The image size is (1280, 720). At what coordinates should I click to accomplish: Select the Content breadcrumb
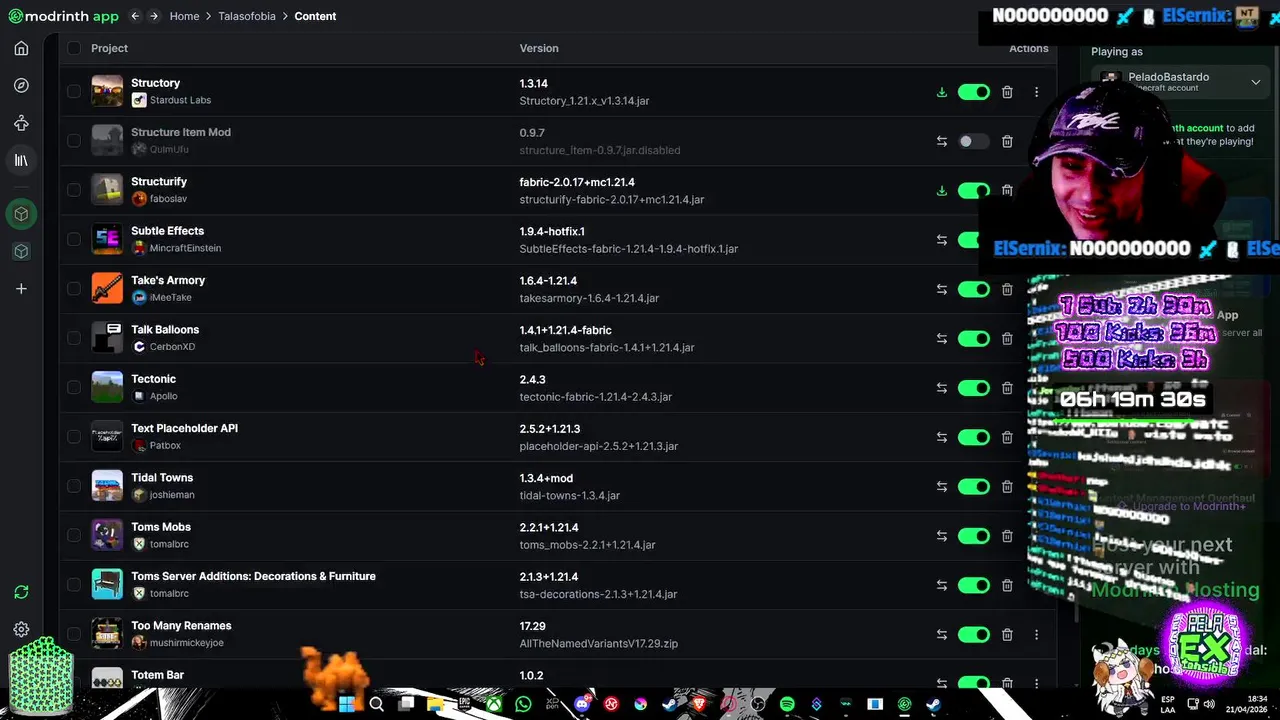tap(315, 16)
